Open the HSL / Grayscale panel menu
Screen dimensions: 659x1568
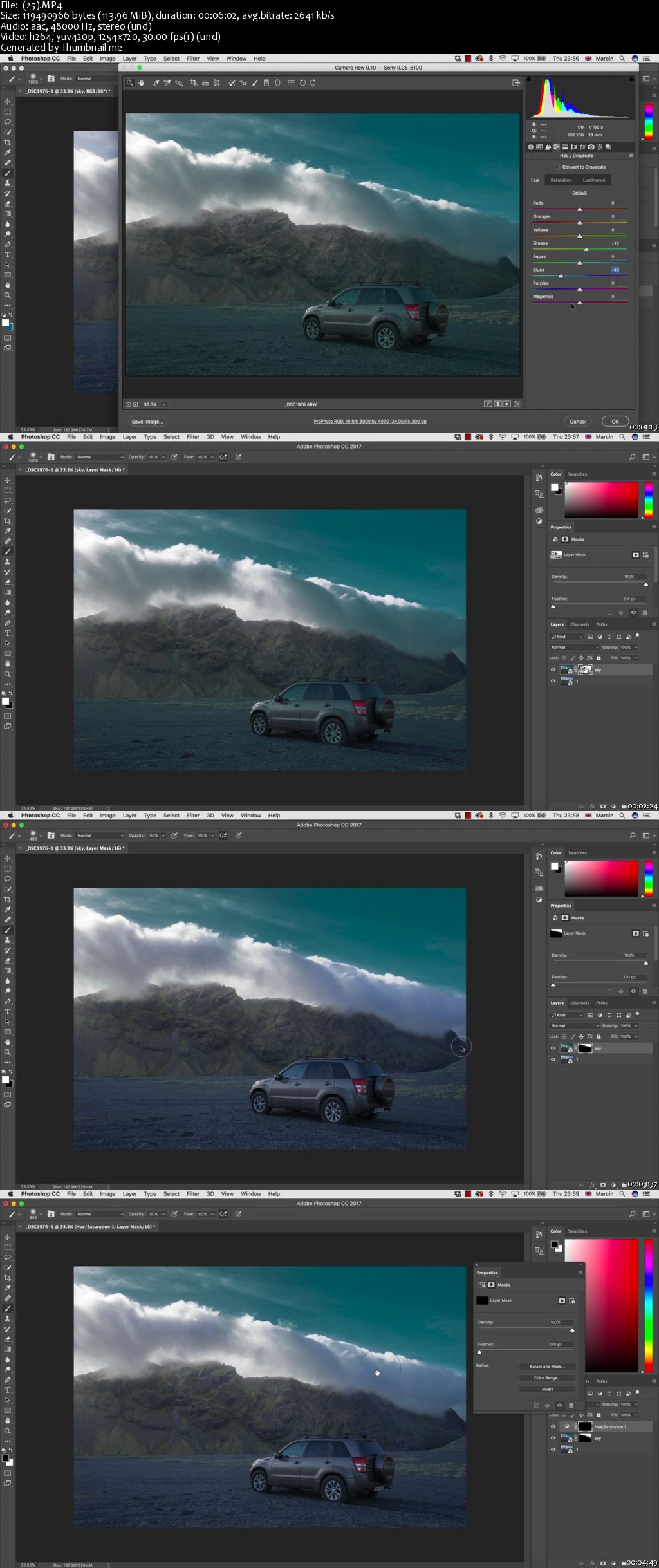click(x=631, y=156)
